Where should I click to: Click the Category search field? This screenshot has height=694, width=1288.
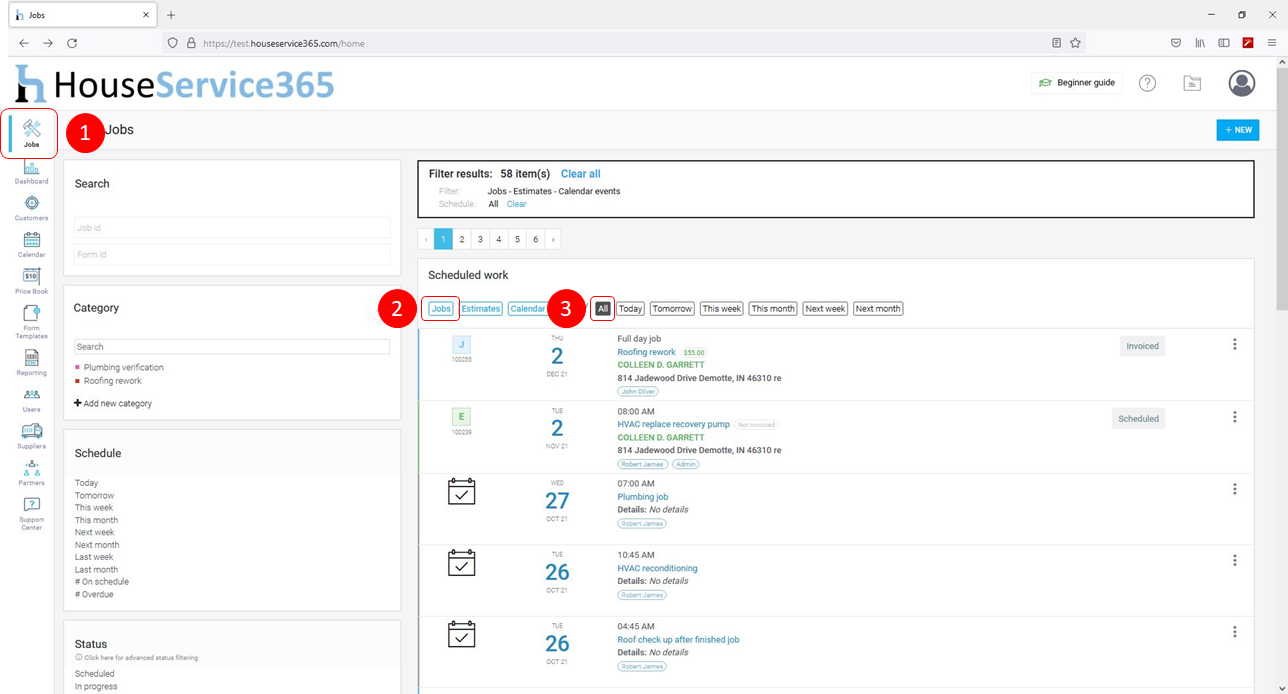pyautogui.click(x=232, y=347)
